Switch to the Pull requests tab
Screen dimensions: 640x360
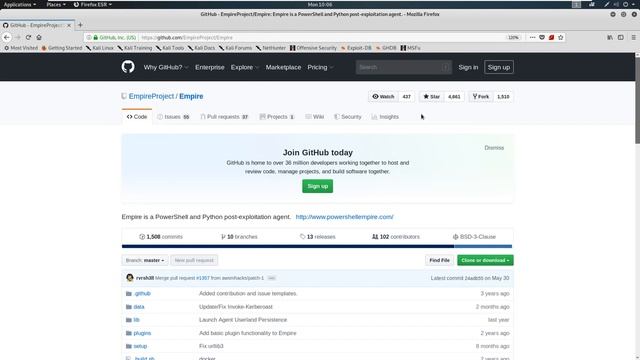pyautogui.click(x=224, y=117)
